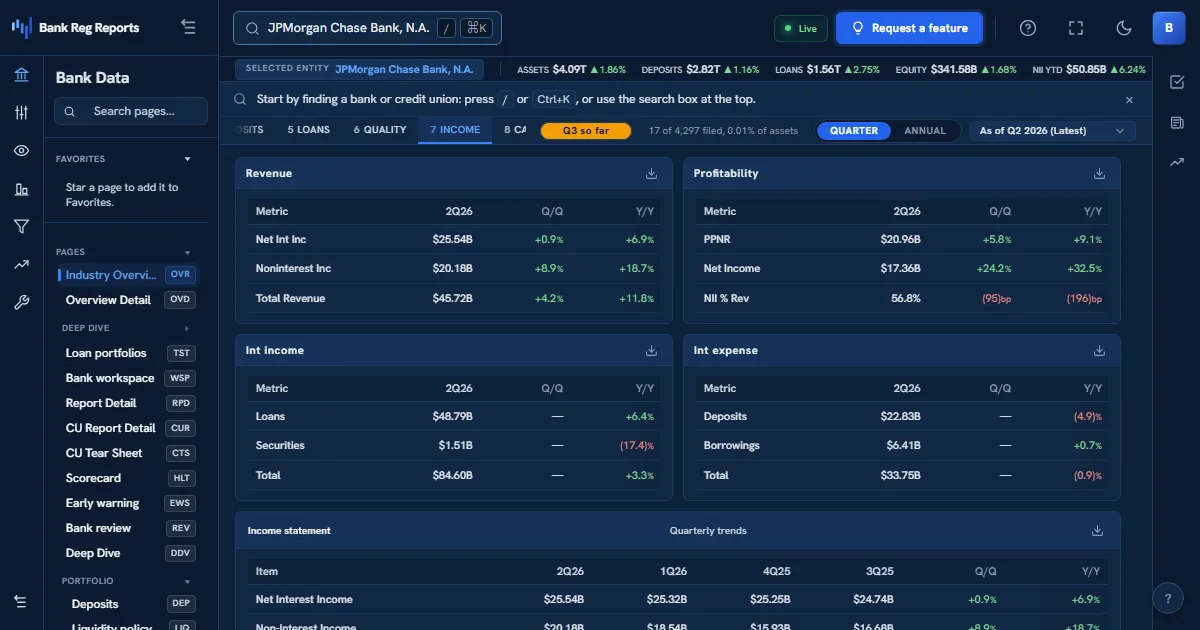The width and height of the screenshot is (1200, 630).
Task: Open the user avatar B menu
Action: pyautogui.click(x=1169, y=28)
